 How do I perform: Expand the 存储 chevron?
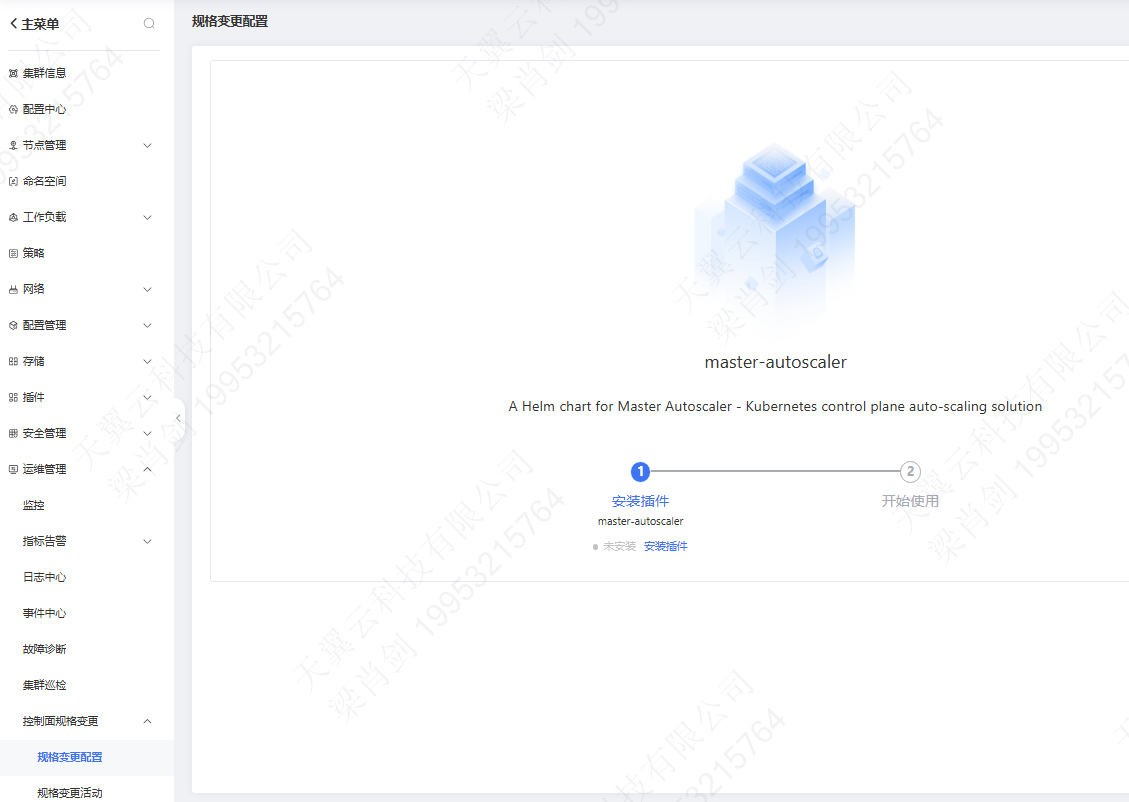(148, 361)
